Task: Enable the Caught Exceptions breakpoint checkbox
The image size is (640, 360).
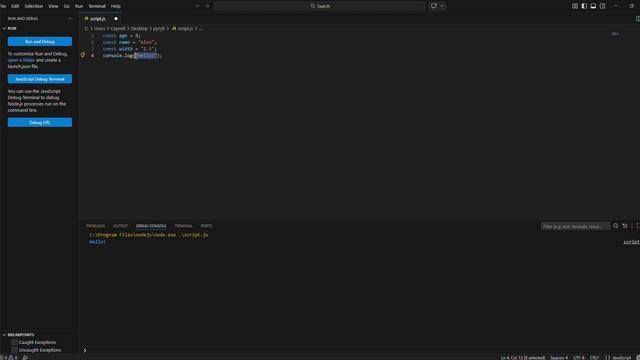Action: pyautogui.click(x=14, y=342)
